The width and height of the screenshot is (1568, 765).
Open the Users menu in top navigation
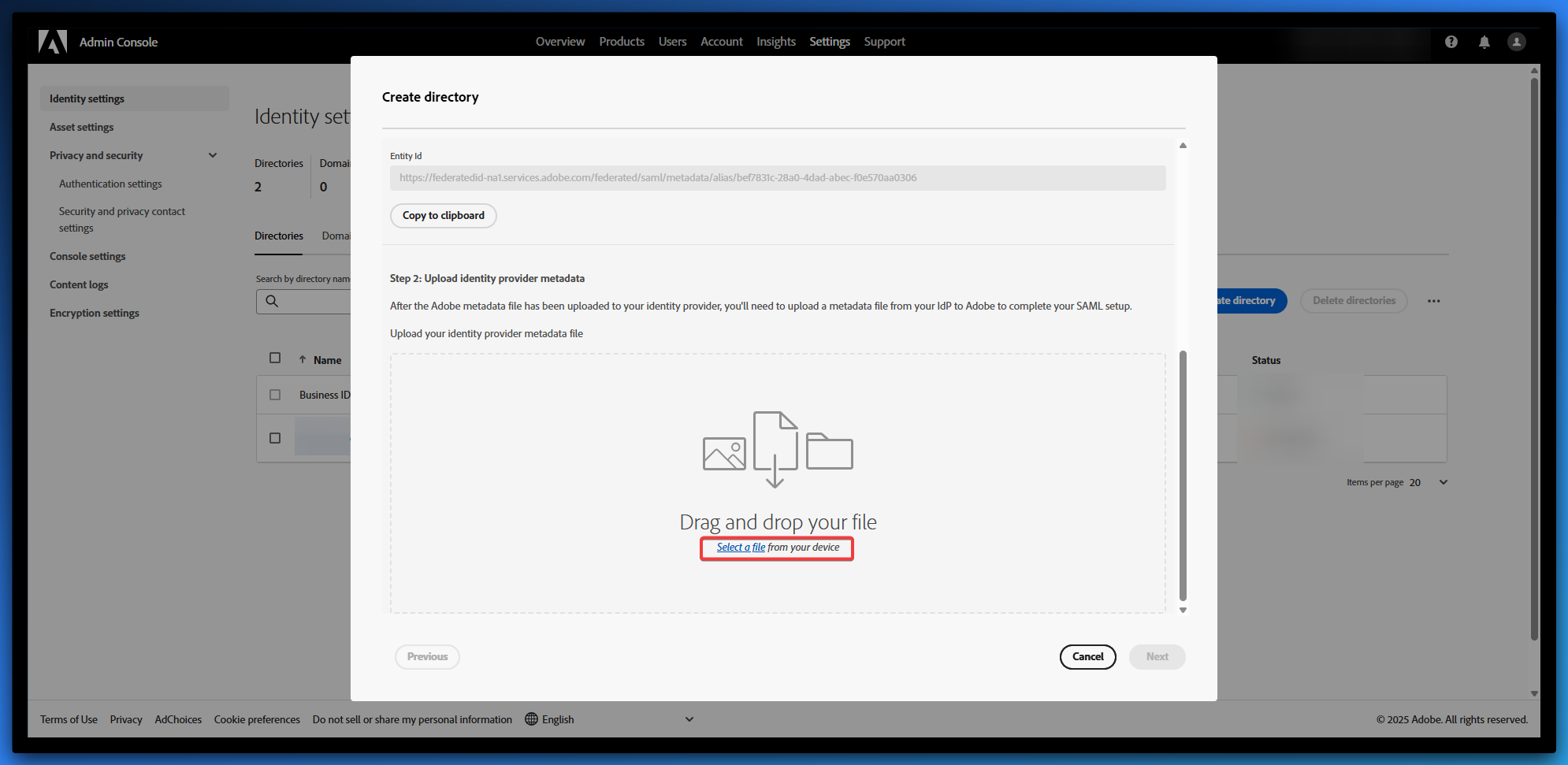[672, 42]
